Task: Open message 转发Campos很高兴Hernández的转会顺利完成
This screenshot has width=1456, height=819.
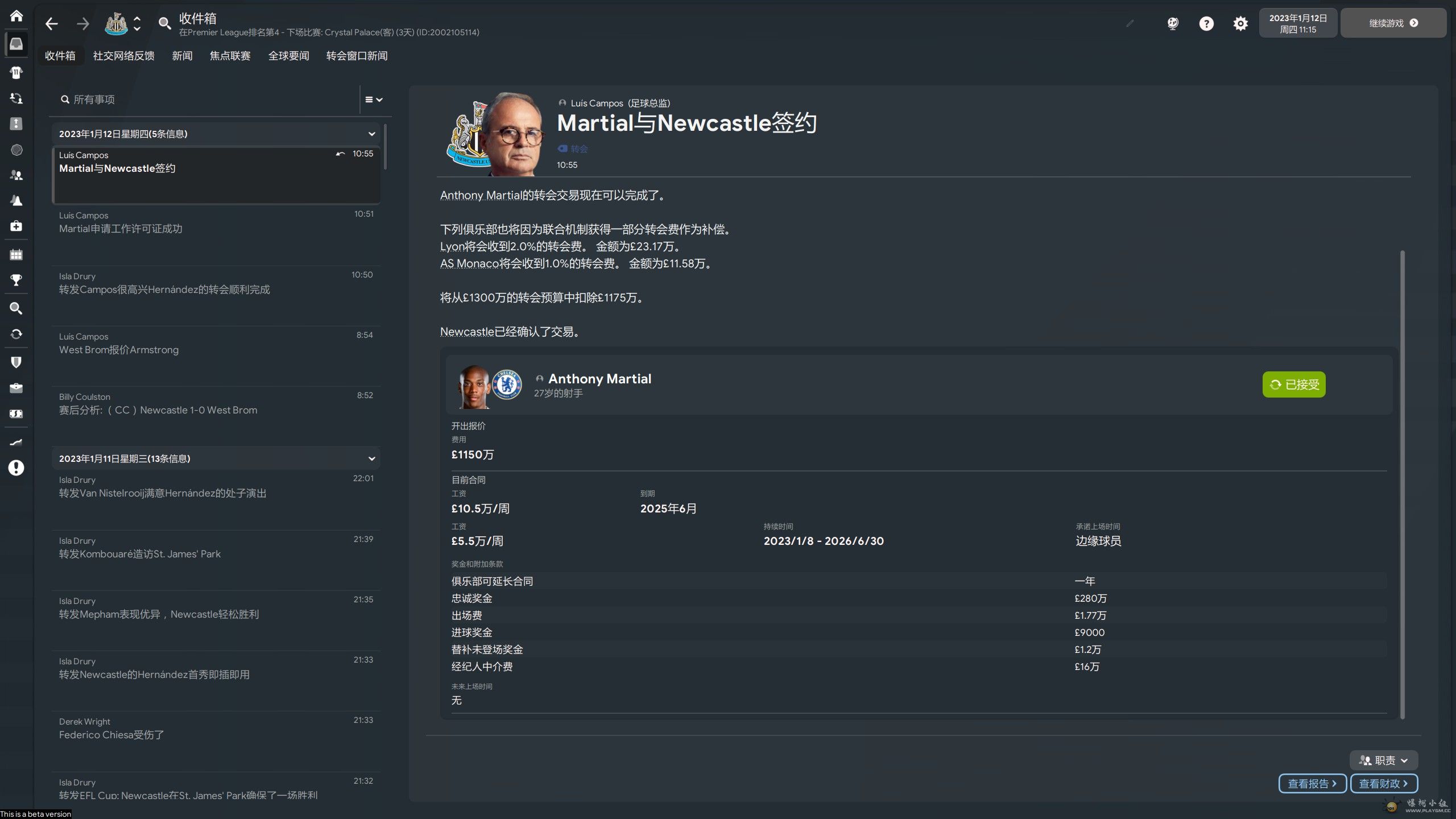Action: pos(216,296)
